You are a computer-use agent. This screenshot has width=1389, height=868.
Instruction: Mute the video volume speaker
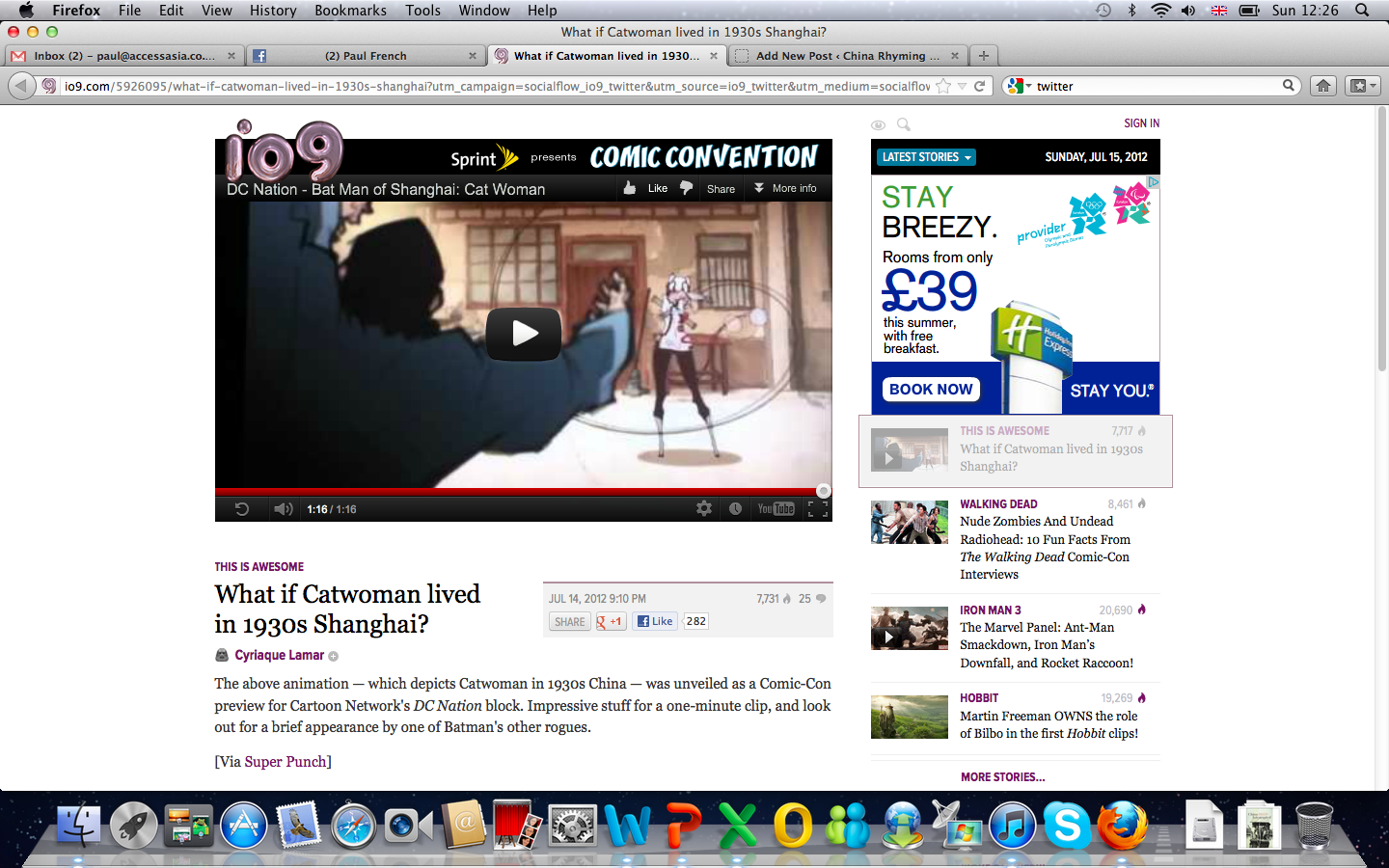coord(282,508)
